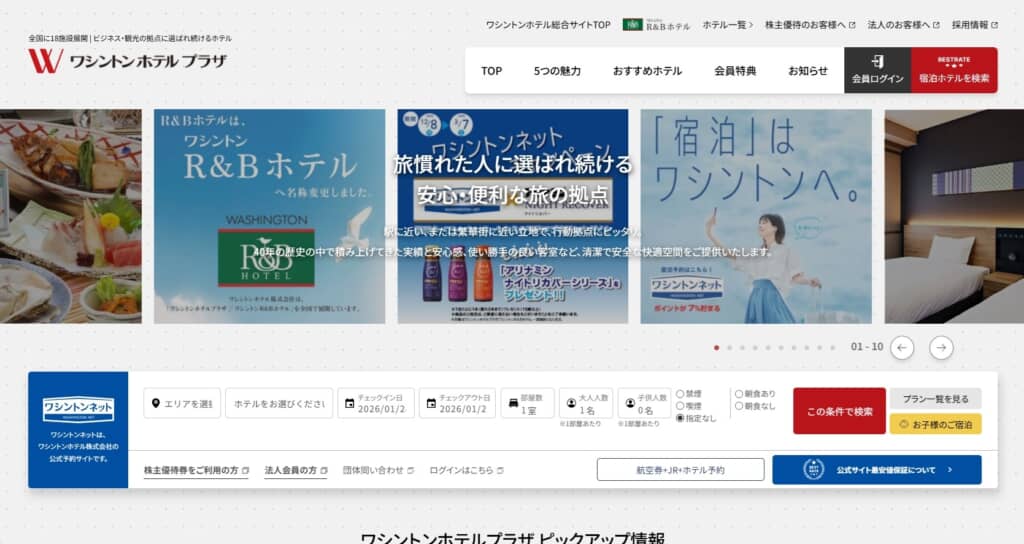Image resolution: width=1024 pixels, height=544 pixels.
Task: Click the ワシントンネット logo in booking panel
Action: point(78,409)
